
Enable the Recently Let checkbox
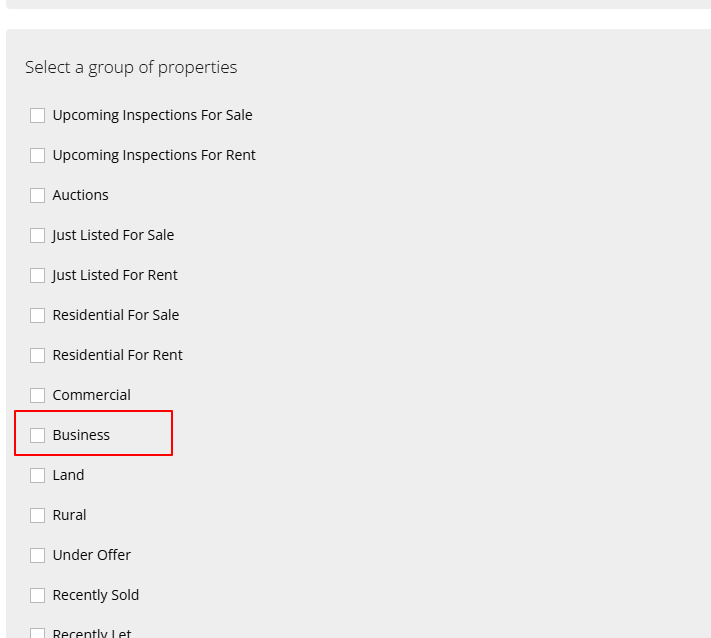point(37,632)
